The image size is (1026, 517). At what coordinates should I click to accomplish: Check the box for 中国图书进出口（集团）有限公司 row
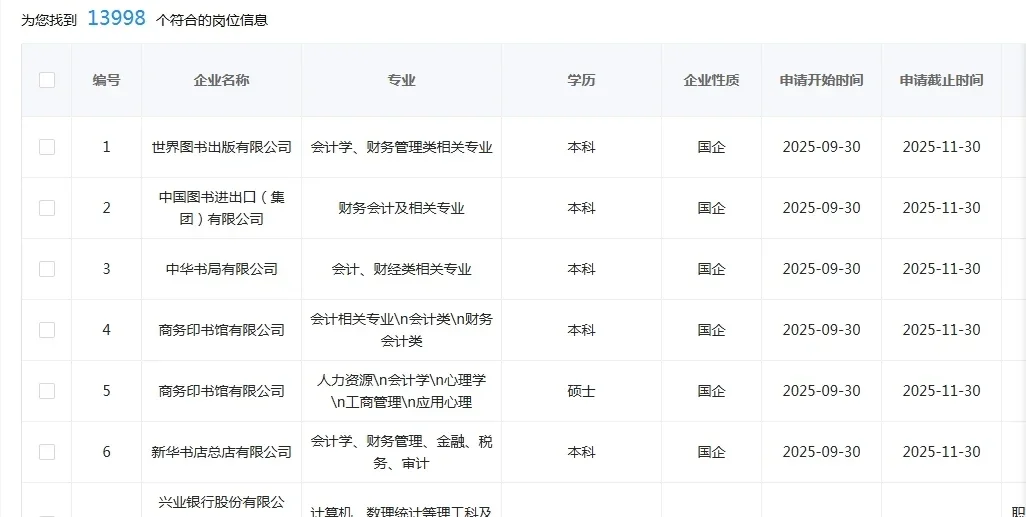pos(47,207)
